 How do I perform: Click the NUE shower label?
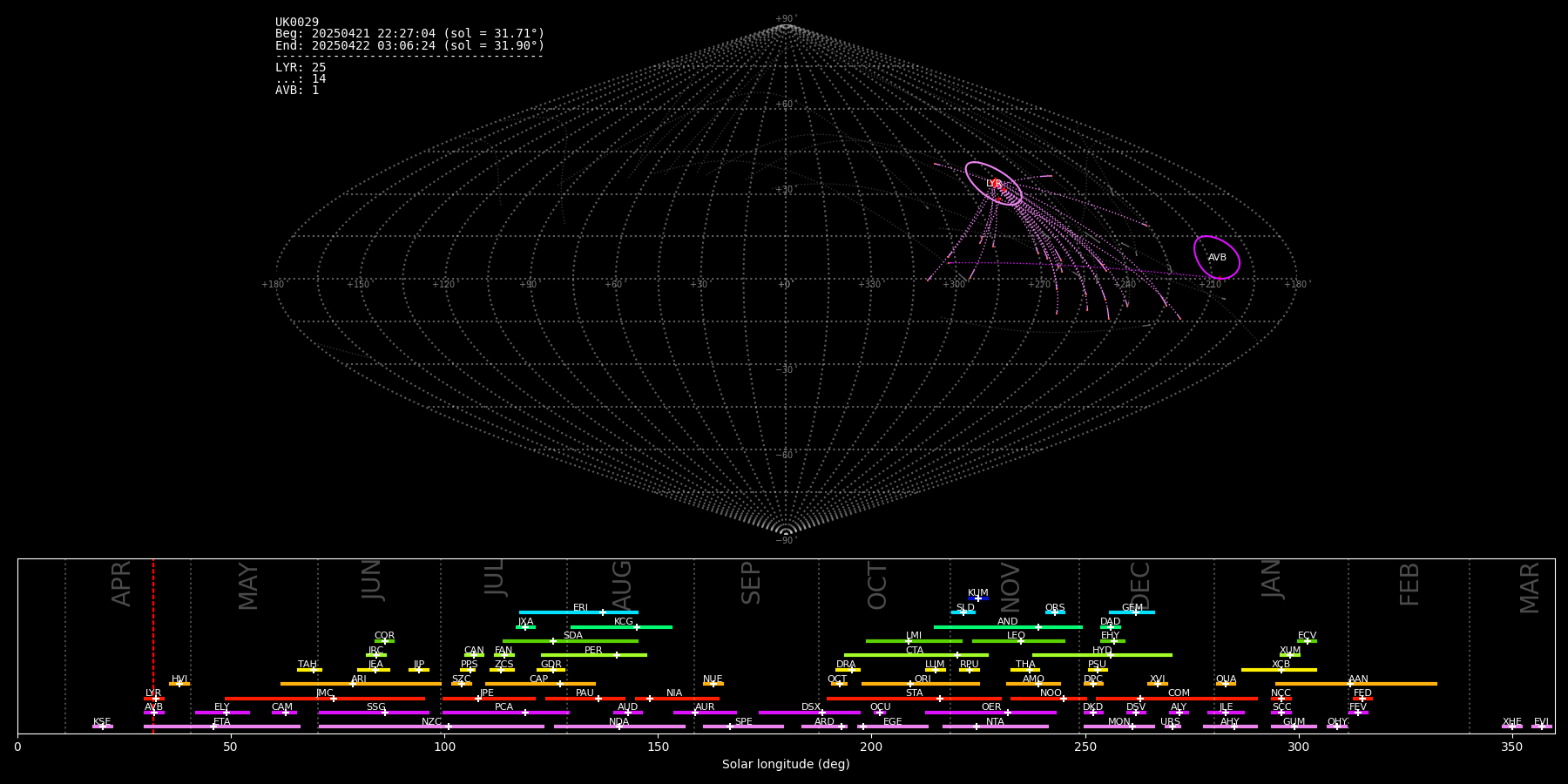(x=713, y=679)
